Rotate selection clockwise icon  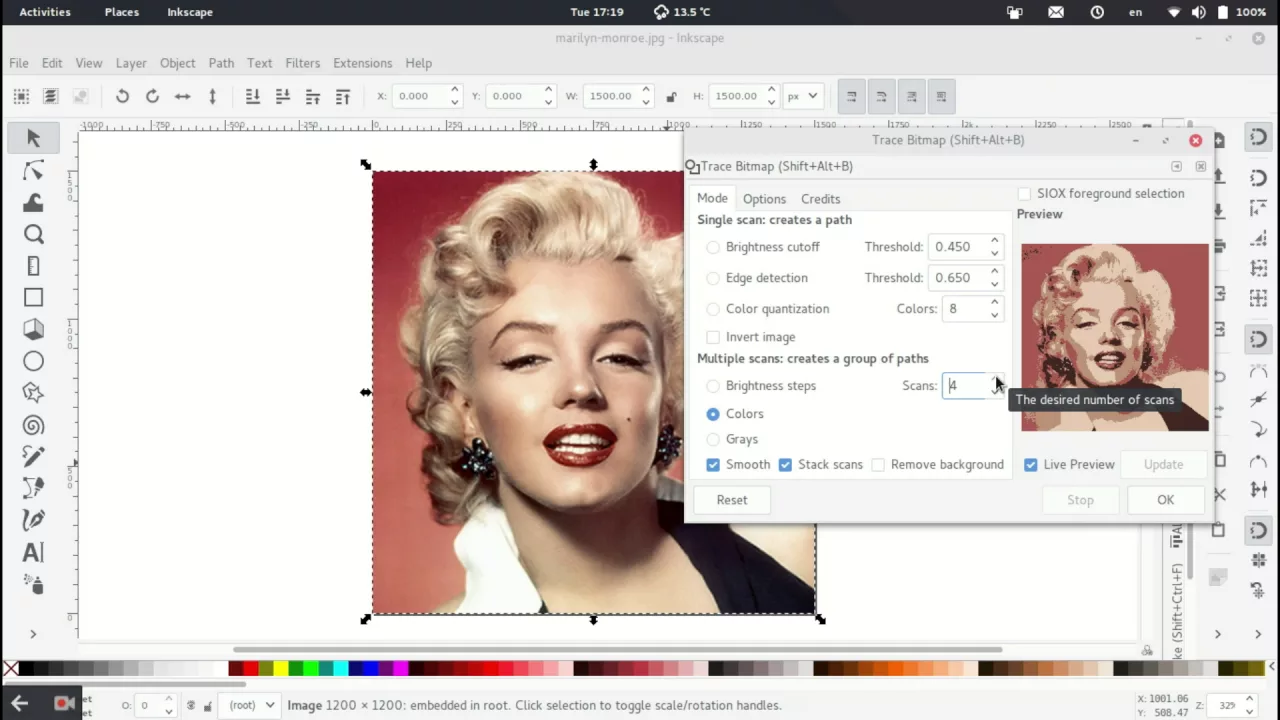point(152,96)
